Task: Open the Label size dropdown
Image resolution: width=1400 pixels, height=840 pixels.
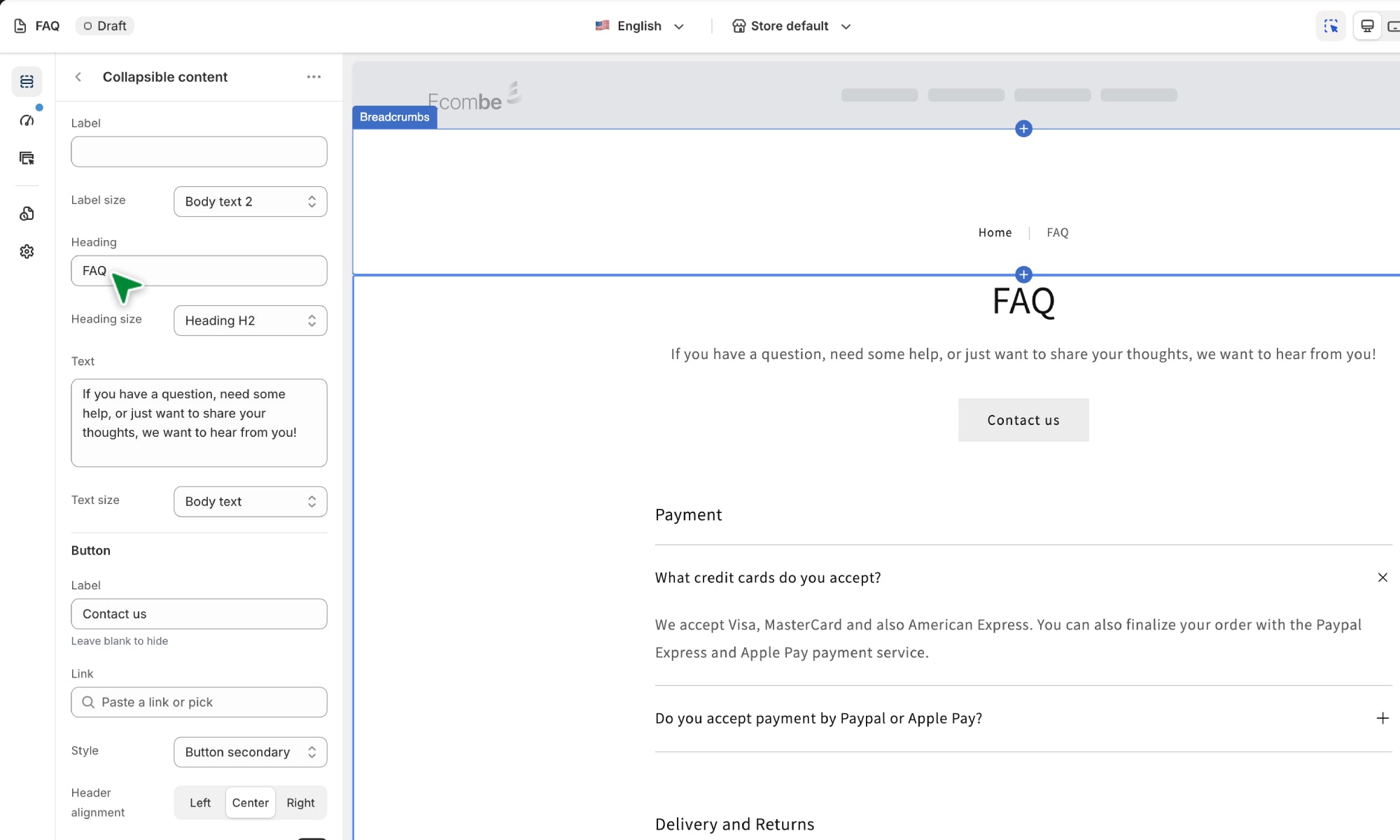Action: tap(250, 202)
